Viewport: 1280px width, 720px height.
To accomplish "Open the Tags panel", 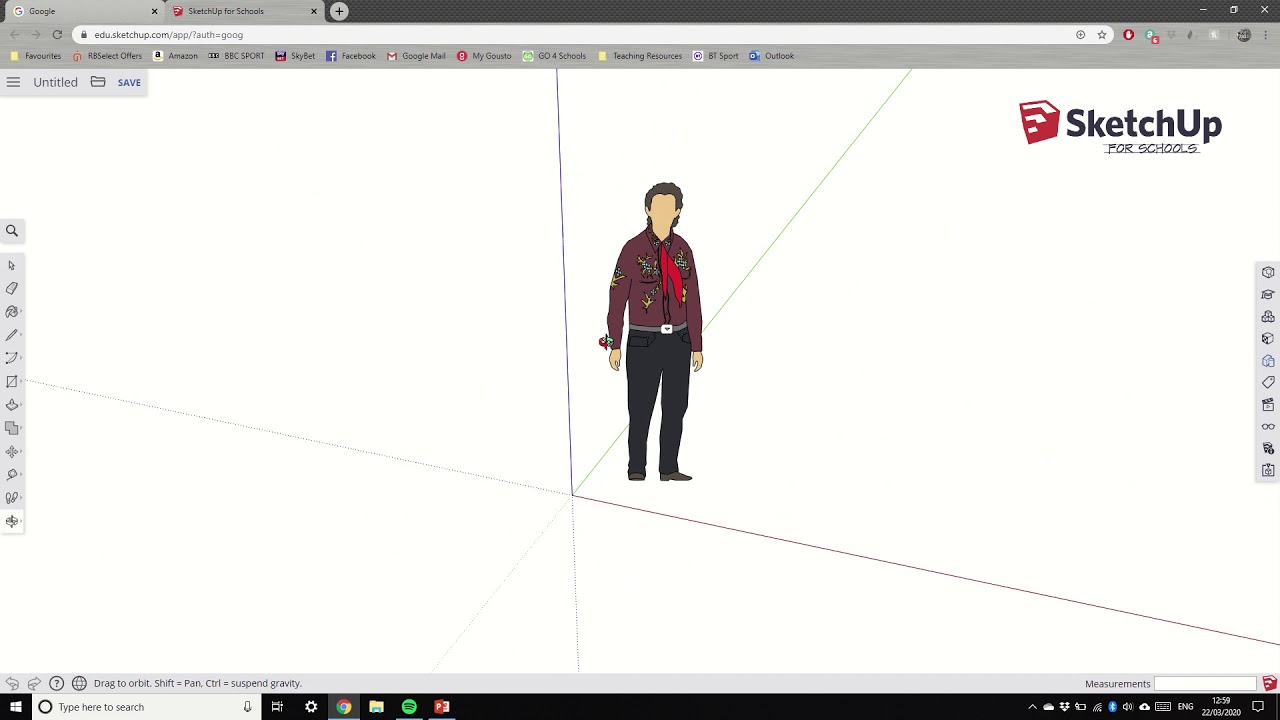I will coord(1268,383).
